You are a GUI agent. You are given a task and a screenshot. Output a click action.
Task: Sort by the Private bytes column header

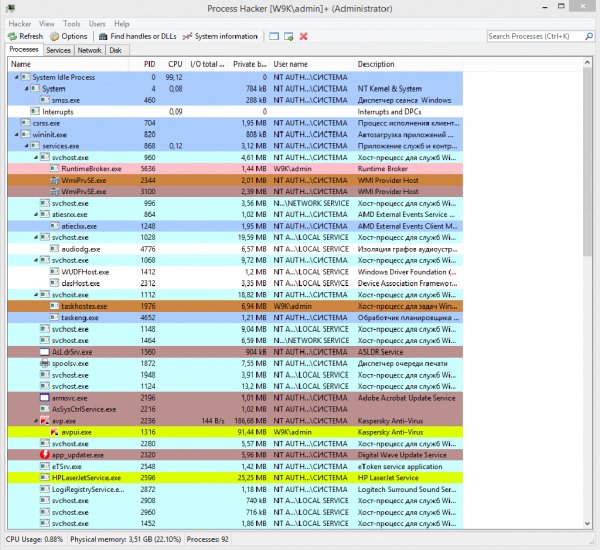coord(249,64)
